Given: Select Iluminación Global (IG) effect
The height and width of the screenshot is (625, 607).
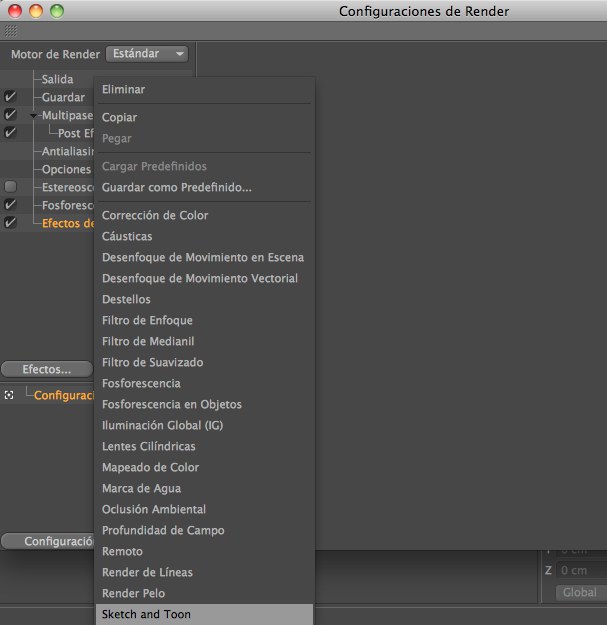Looking at the screenshot, I should pyautogui.click(x=162, y=425).
